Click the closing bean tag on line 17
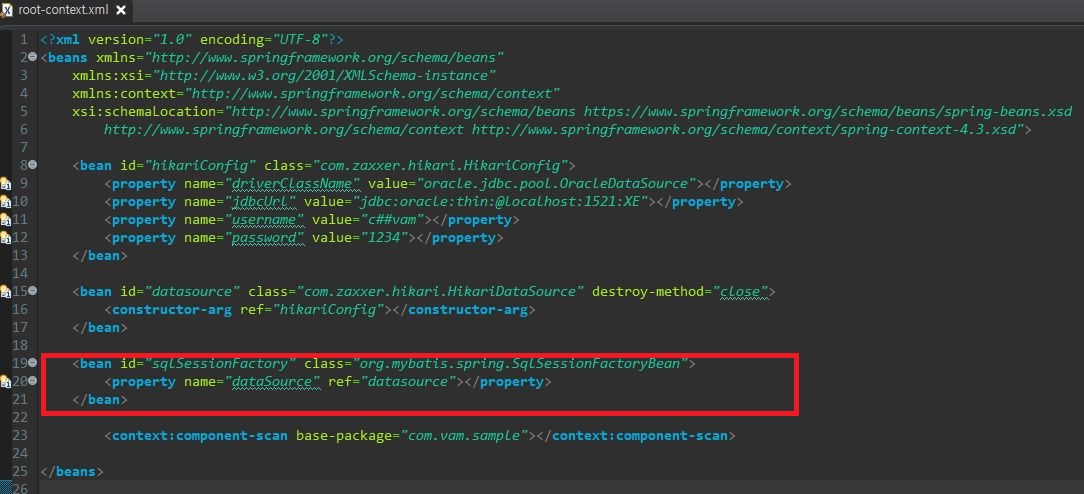1084x494 pixels. pos(100,327)
